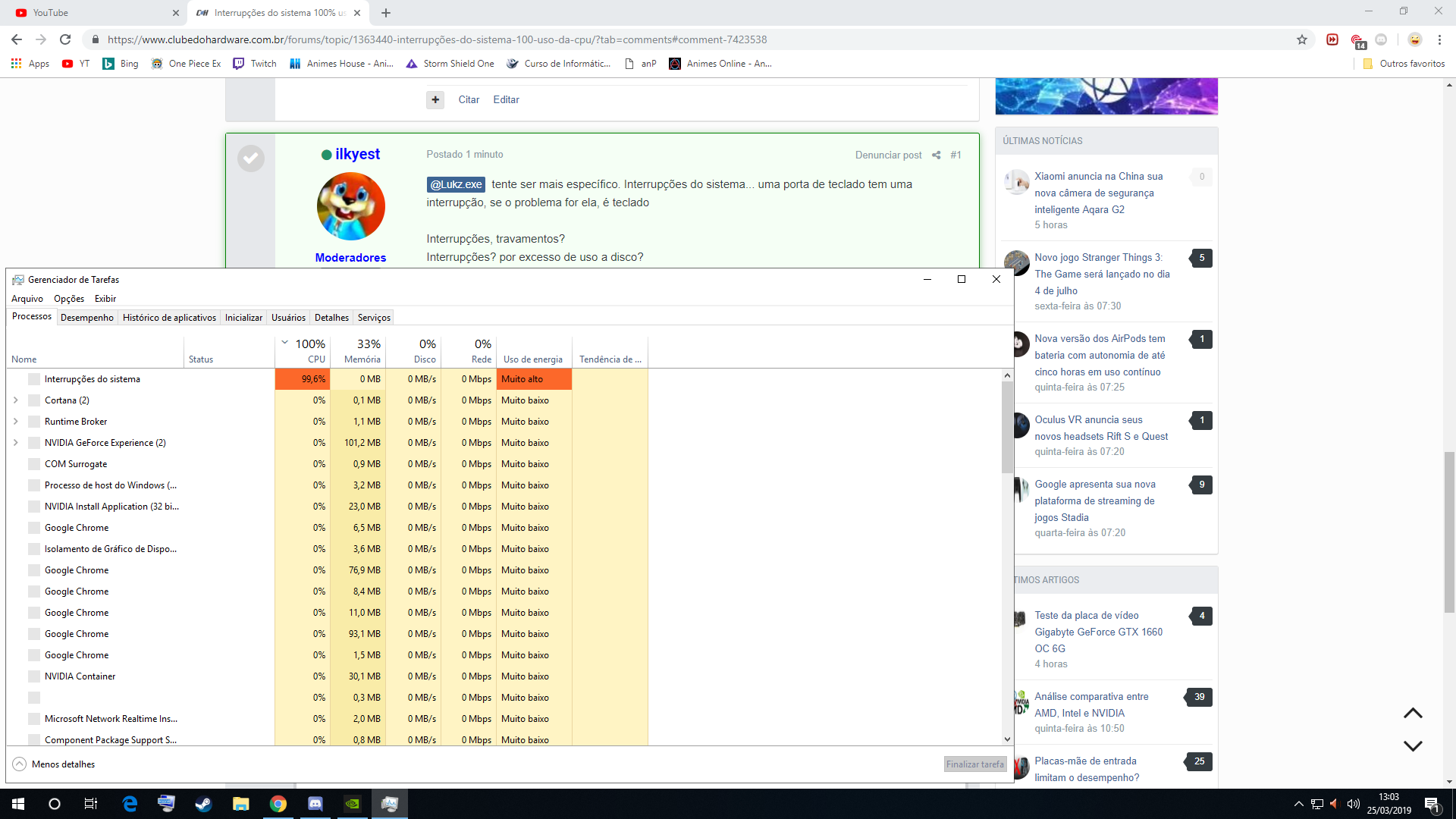Collapse to Menos detalhes view

[x=54, y=764]
